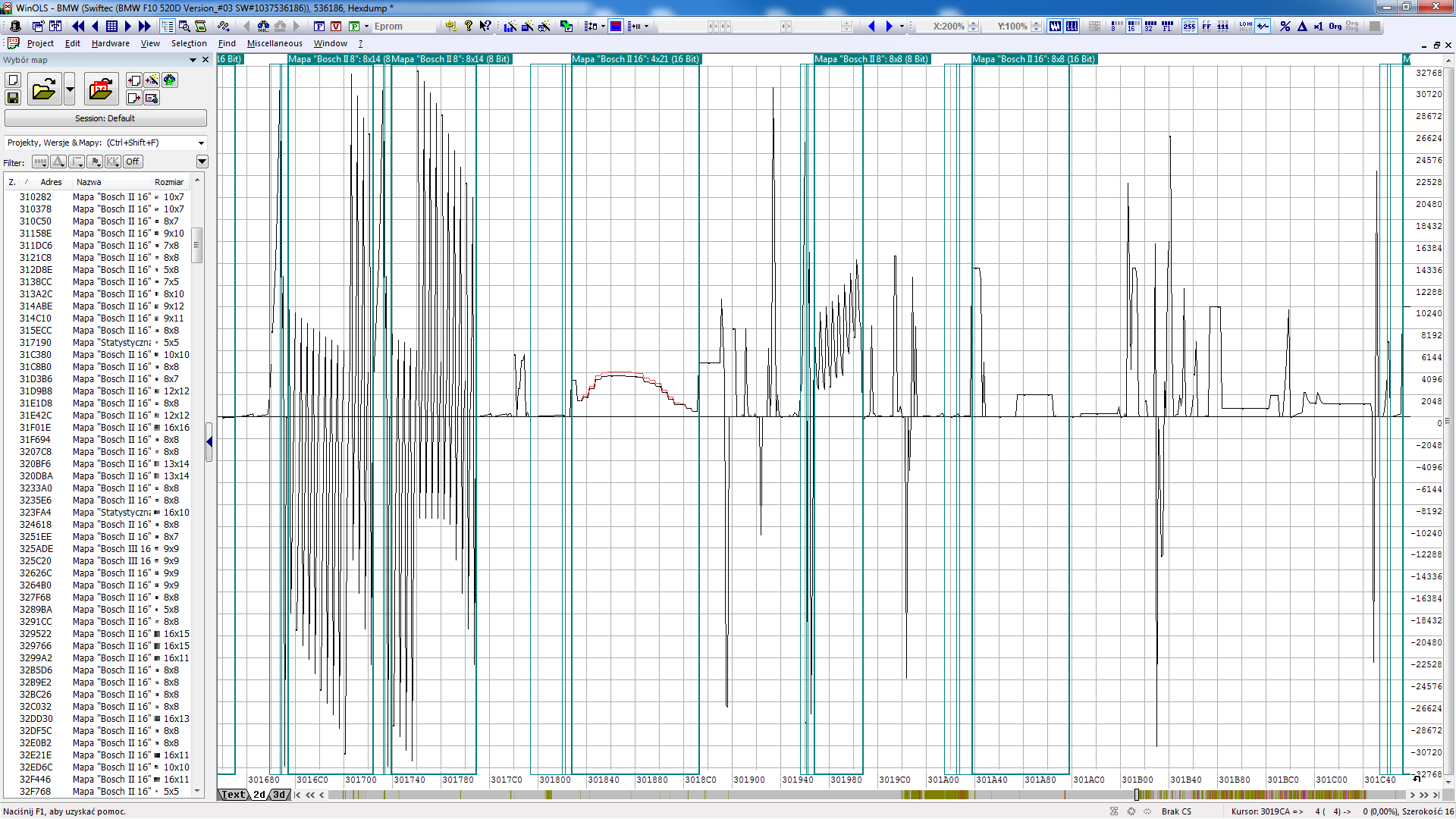The width and height of the screenshot is (1456, 819).
Task: Click the bottom hexdump position overview slider
Action: [x=1136, y=795]
